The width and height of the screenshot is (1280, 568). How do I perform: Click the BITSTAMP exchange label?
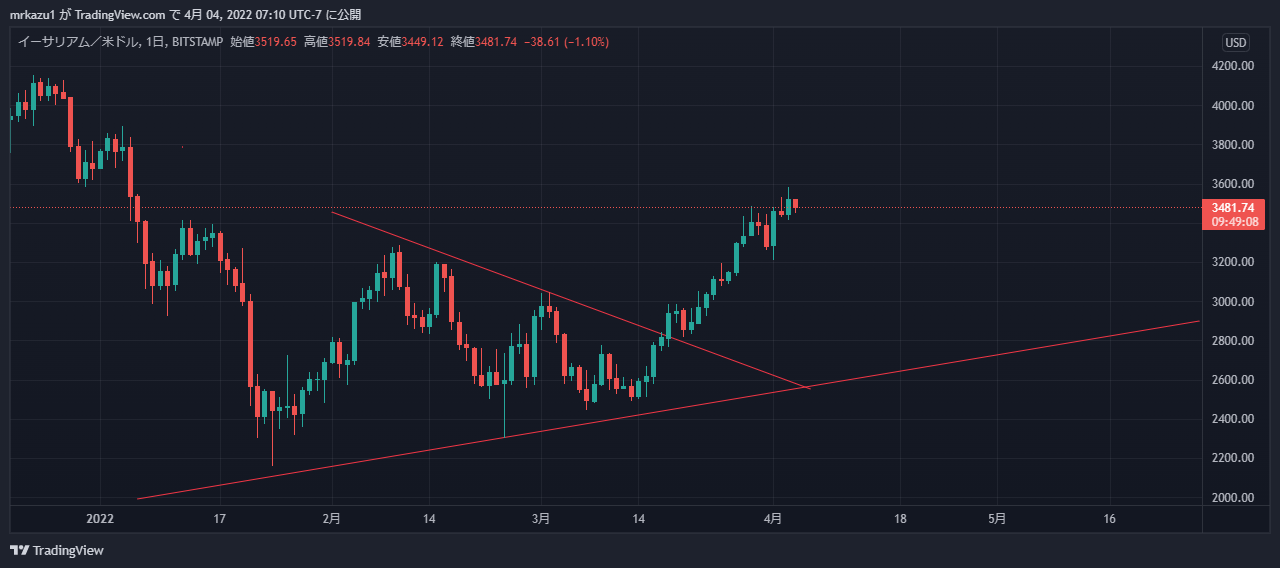[x=198, y=42]
